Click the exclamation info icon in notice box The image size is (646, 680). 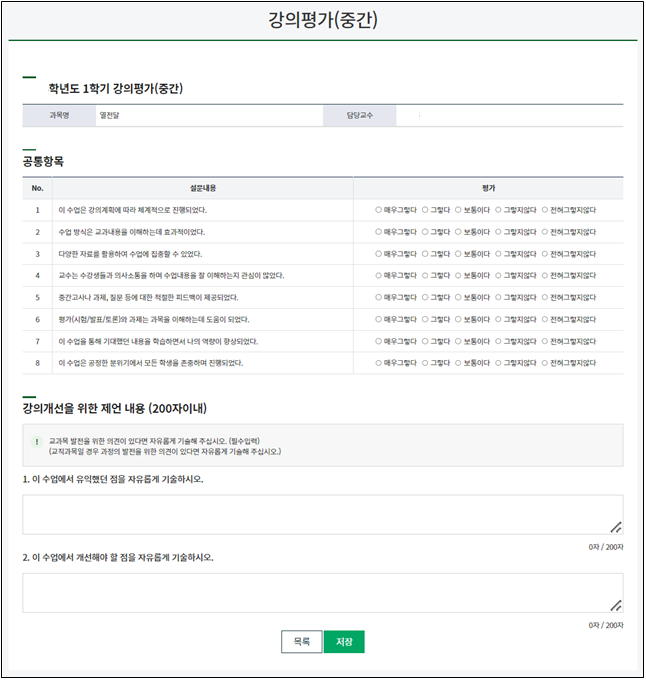point(37,440)
